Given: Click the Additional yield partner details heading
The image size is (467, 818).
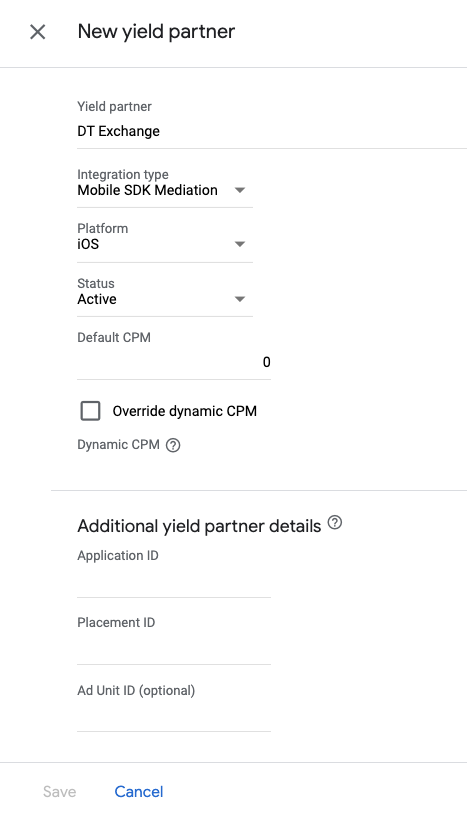Looking at the screenshot, I should [199, 526].
